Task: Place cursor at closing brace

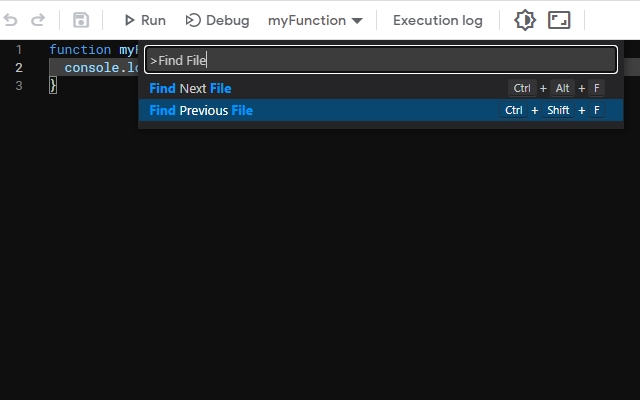Action: pyautogui.click(x=53, y=86)
